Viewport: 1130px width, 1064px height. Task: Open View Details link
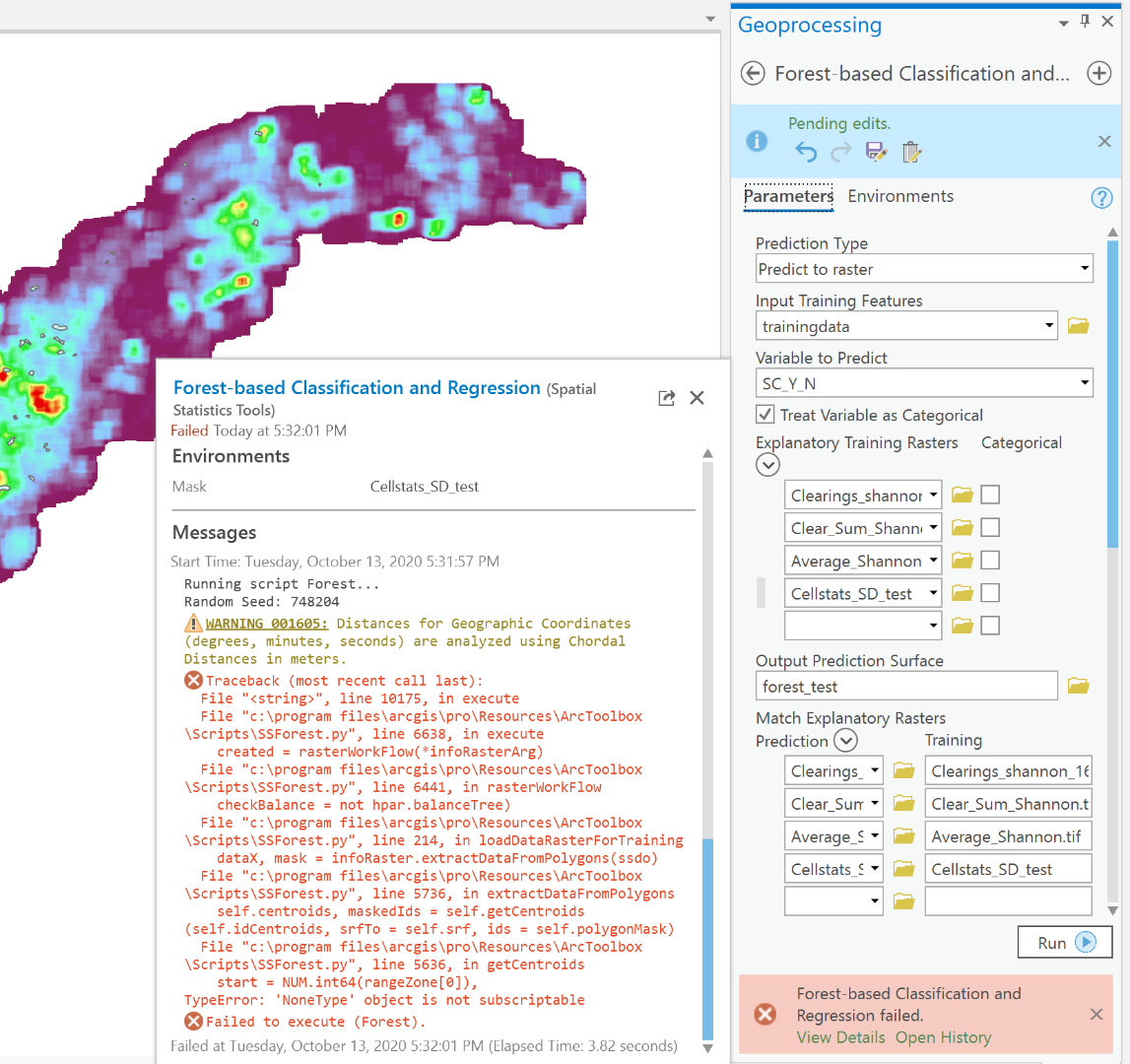[840, 1037]
